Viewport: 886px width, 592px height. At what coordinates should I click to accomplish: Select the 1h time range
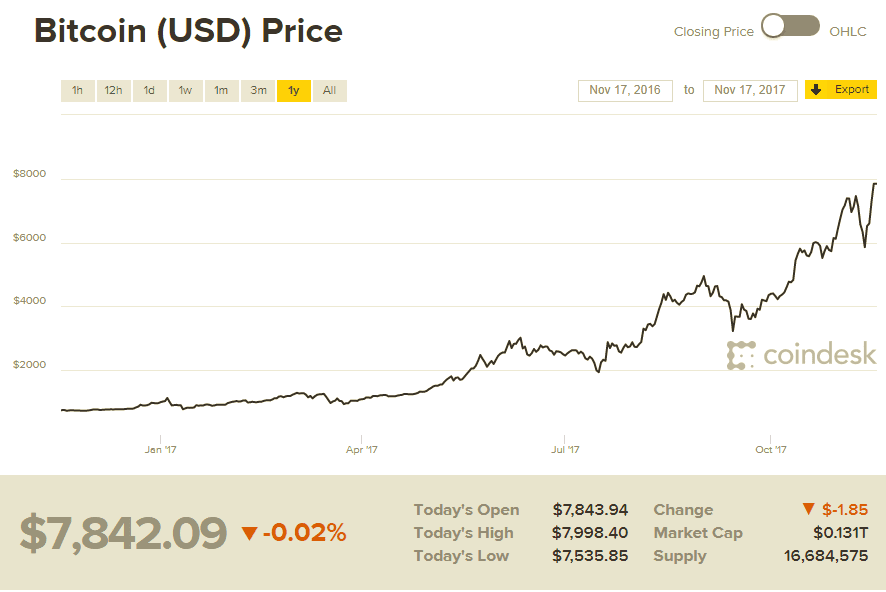(x=77, y=91)
